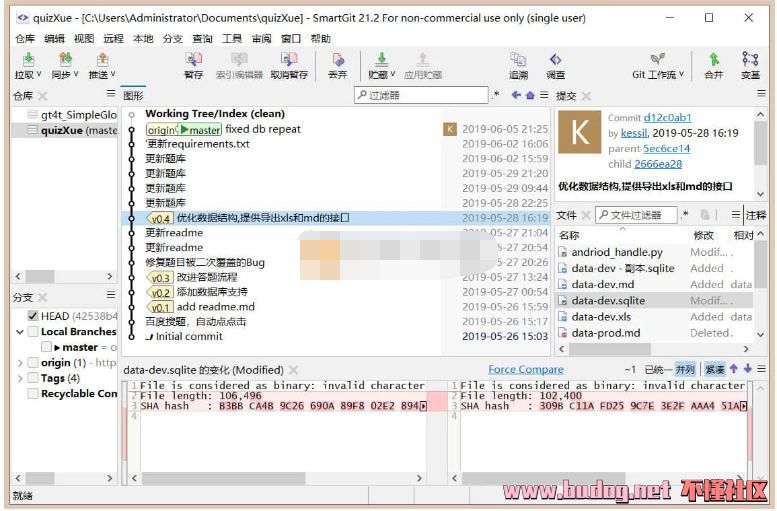This screenshot has height=511, width=777.
Task: Toggle the origin checkbox
Action: [x=33, y=362]
